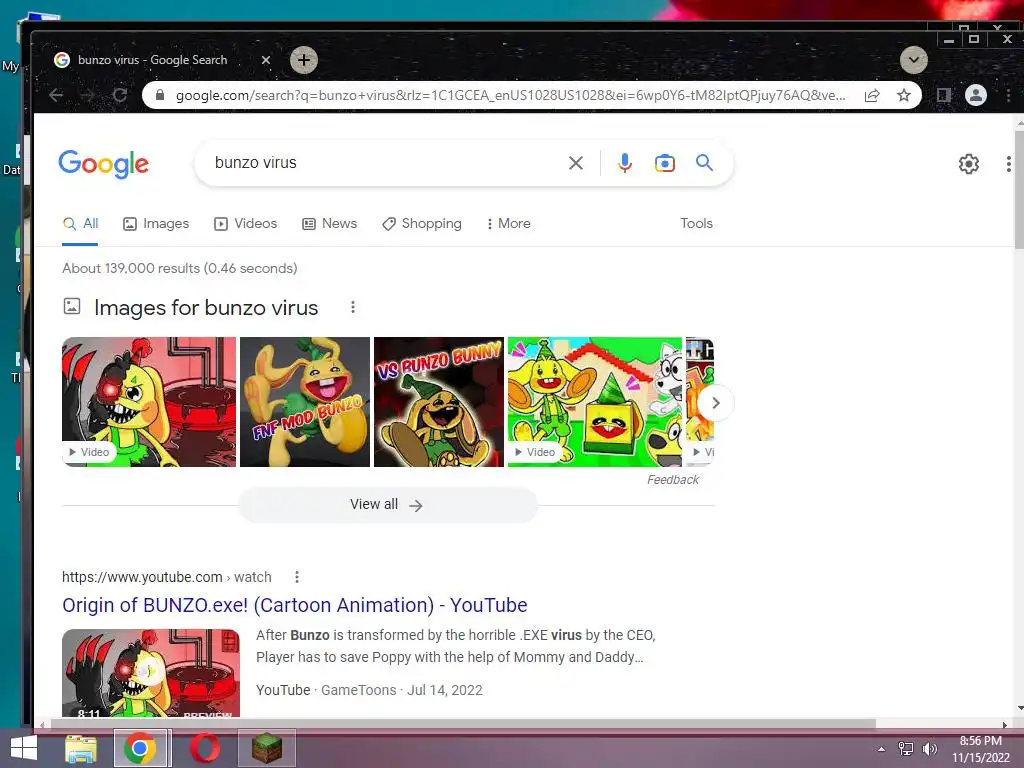Open volume control speaker icon
The width and height of the screenshot is (1024, 768).
(x=930, y=749)
